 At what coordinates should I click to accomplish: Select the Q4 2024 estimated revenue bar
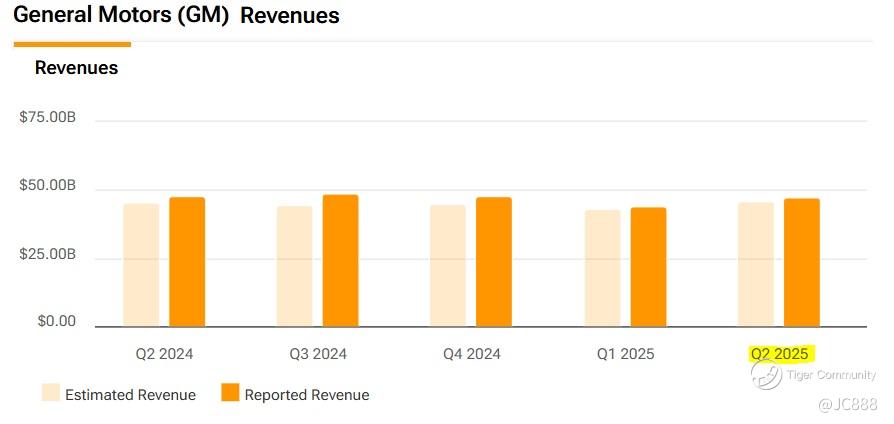(x=448, y=266)
